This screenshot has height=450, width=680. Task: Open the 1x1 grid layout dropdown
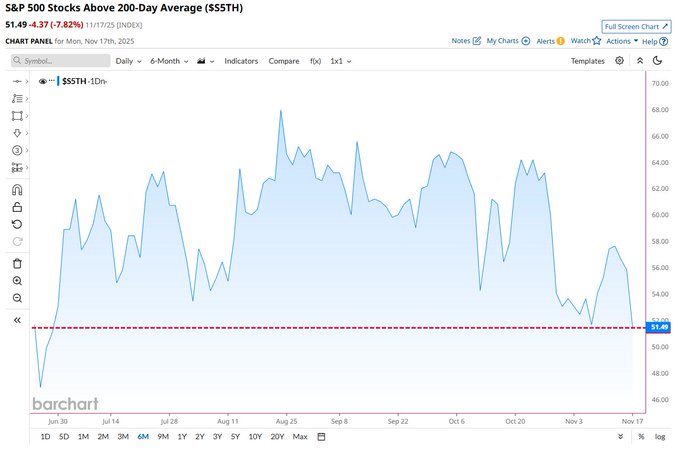point(340,61)
